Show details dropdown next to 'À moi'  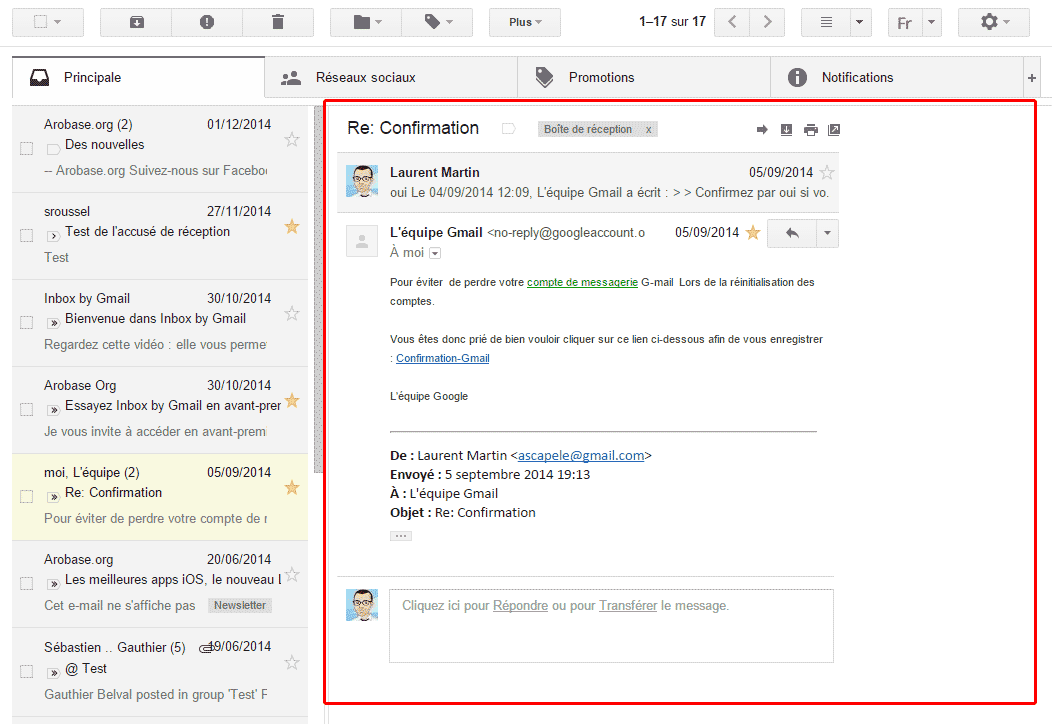coord(435,253)
